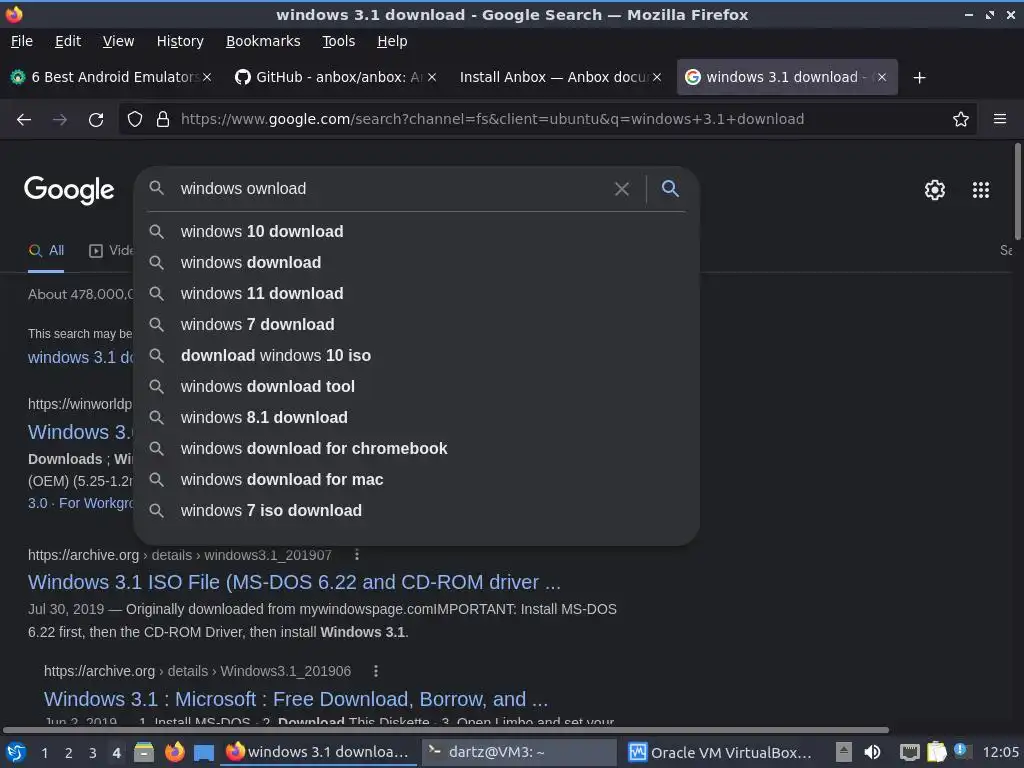The image size is (1024, 768).
Task: Open the Bookmarks menu
Action: tap(263, 41)
